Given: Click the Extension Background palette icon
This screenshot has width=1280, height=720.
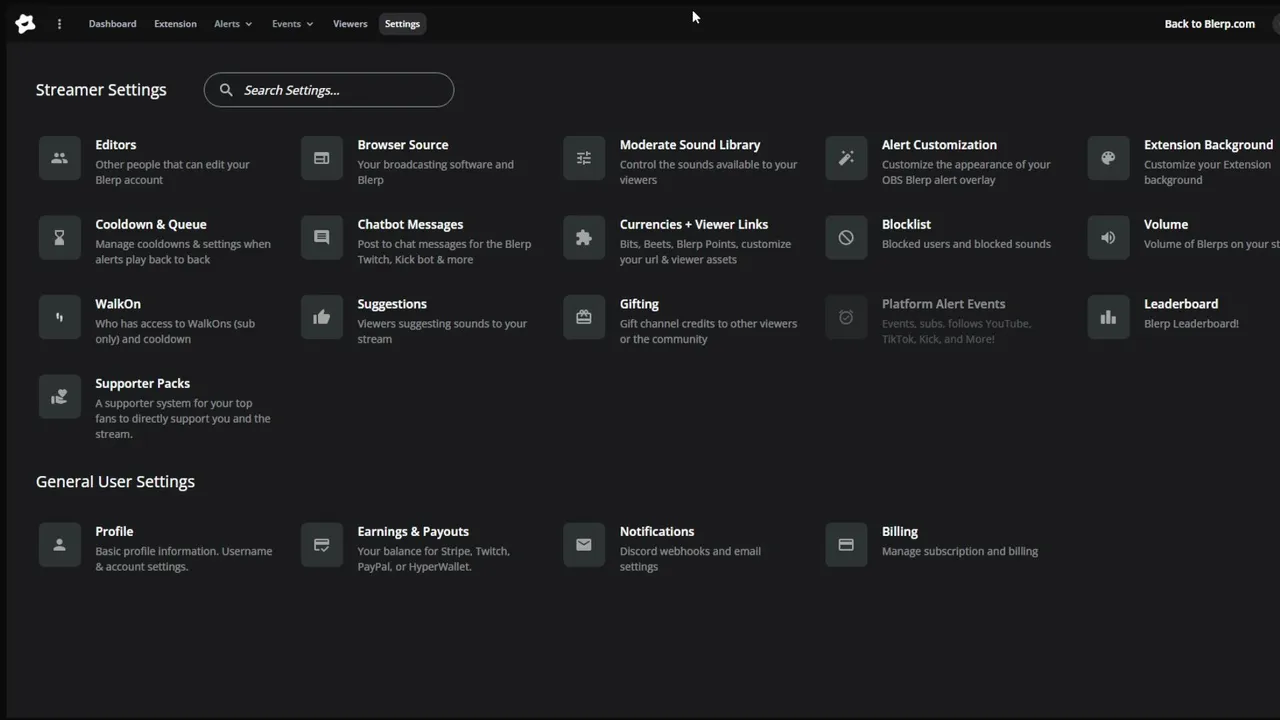Looking at the screenshot, I should click(x=1108, y=158).
